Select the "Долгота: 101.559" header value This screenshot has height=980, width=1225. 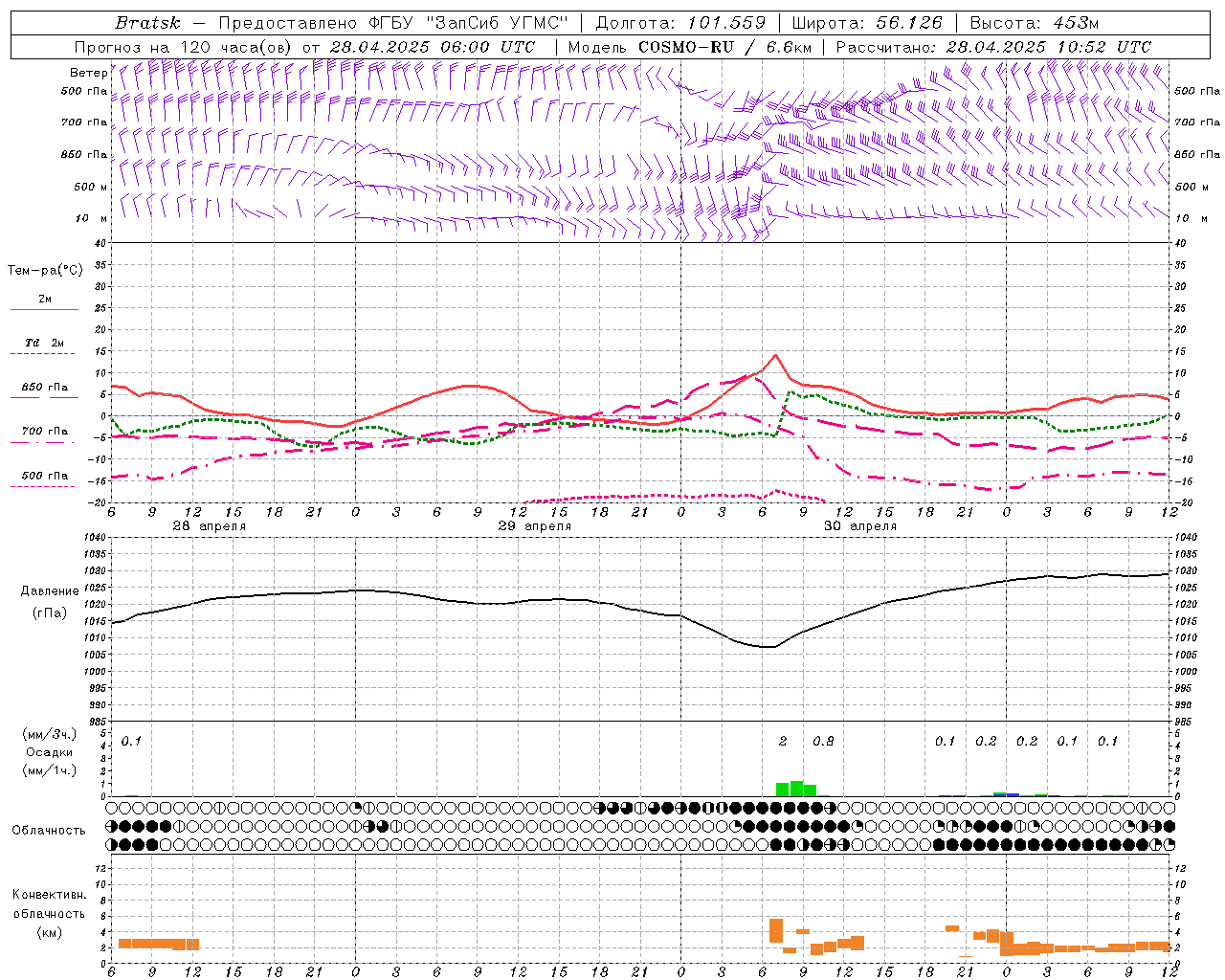point(680,23)
